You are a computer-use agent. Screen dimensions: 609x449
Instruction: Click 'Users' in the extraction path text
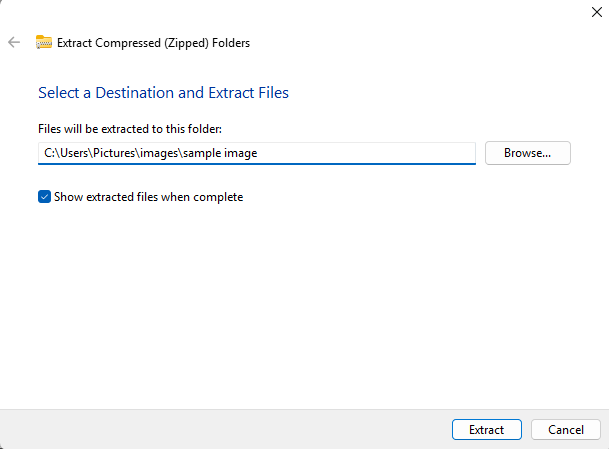(x=77, y=153)
